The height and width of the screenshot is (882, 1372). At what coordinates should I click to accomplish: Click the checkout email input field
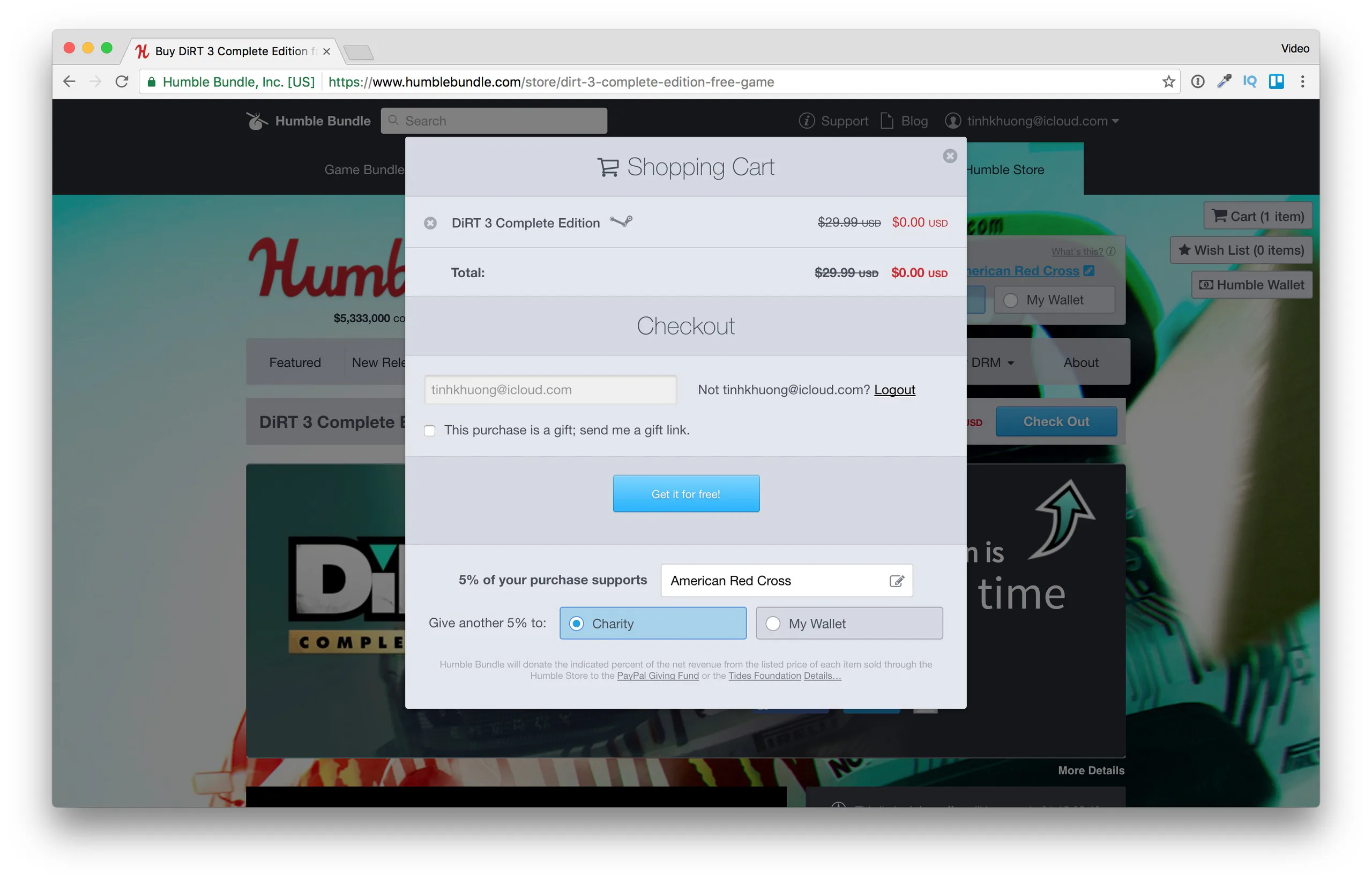click(550, 390)
